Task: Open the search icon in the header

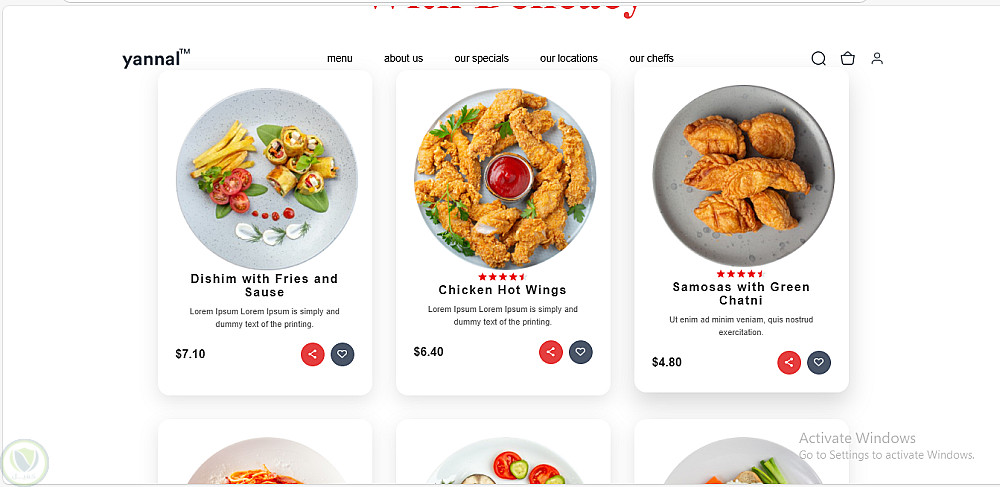Action: pos(818,59)
